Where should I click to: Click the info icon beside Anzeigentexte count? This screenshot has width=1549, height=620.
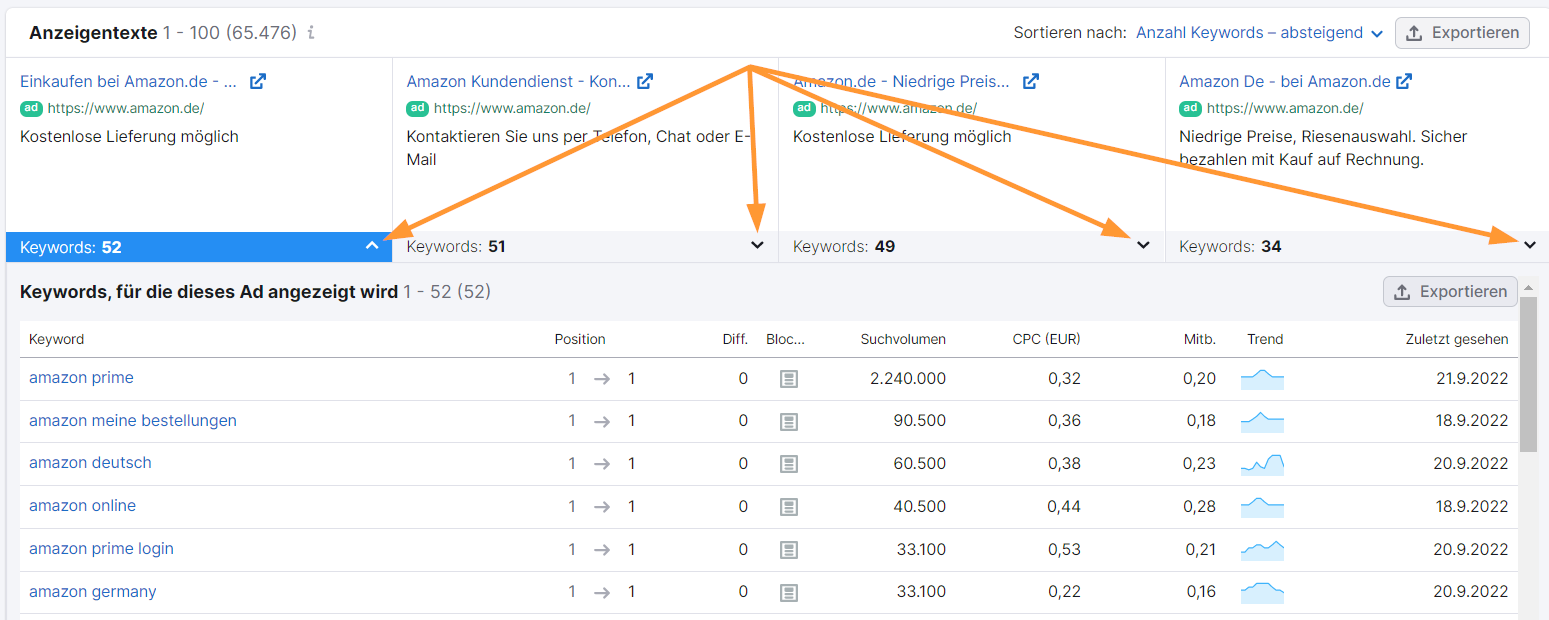pyautogui.click(x=311, y=33)
